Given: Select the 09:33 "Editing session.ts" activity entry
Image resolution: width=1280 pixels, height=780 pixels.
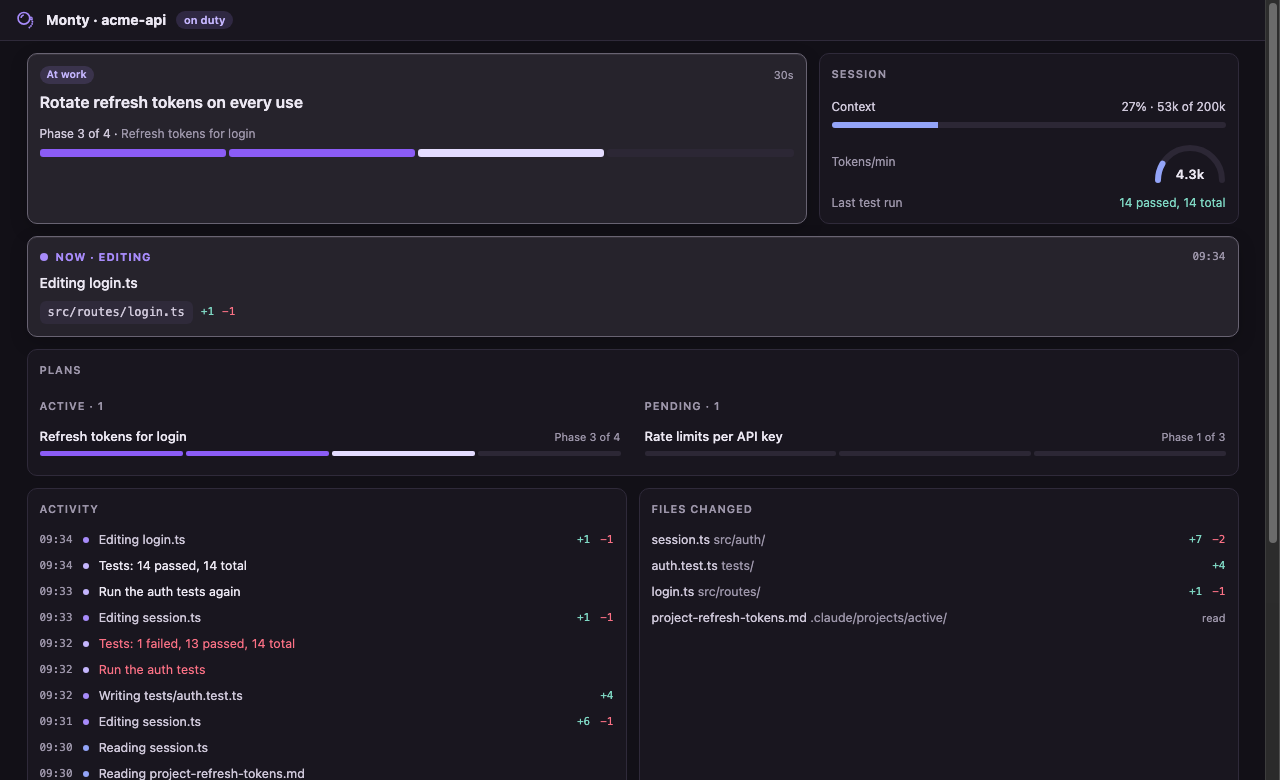Looking at the screenshot, I should tap(326, 618).
